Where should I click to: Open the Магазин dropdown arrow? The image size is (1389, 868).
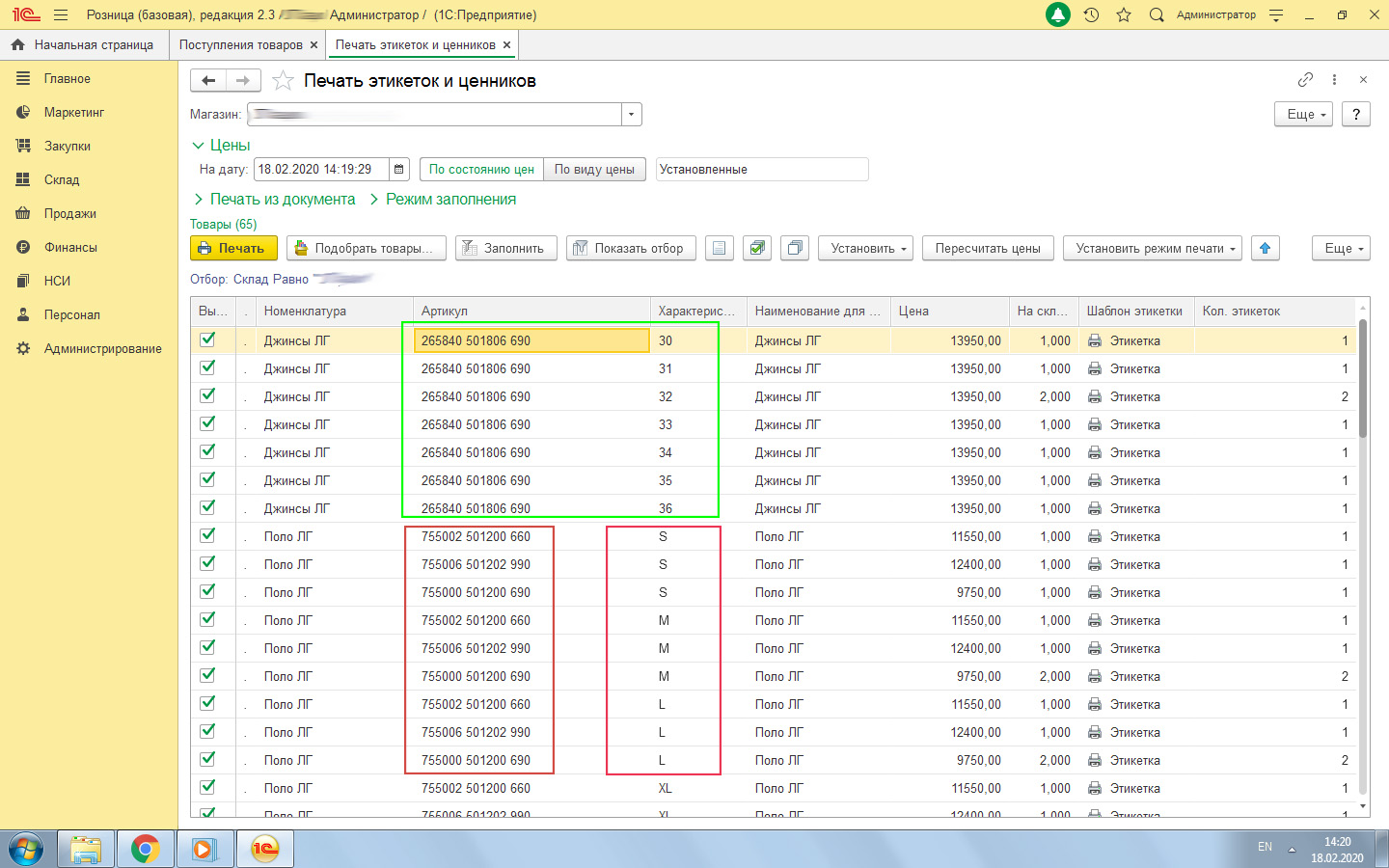tap(631, 115)
